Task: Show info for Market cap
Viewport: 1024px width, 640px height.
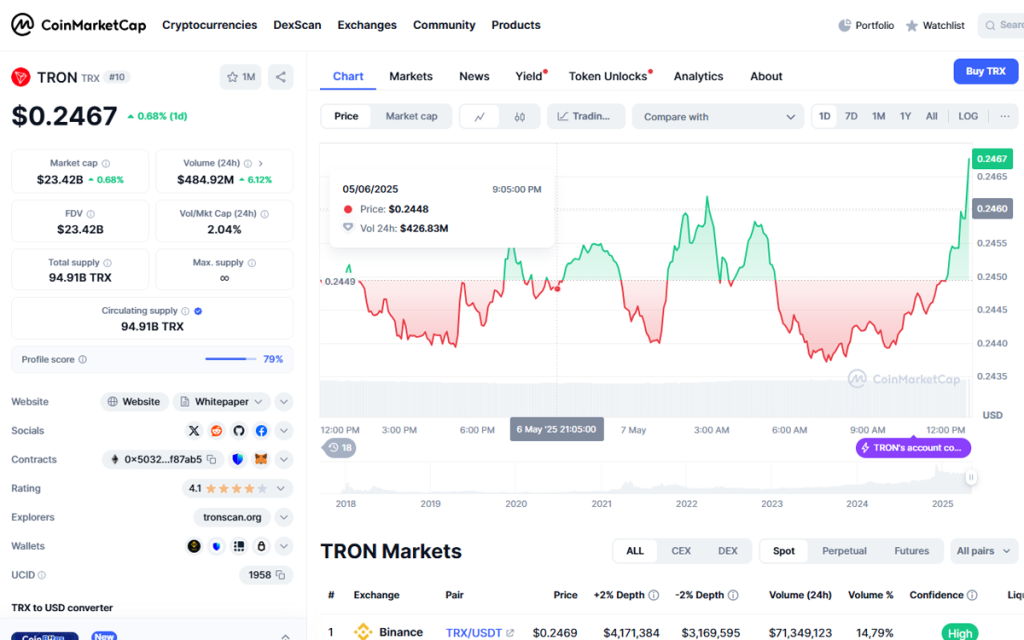Action: [106, 163]
